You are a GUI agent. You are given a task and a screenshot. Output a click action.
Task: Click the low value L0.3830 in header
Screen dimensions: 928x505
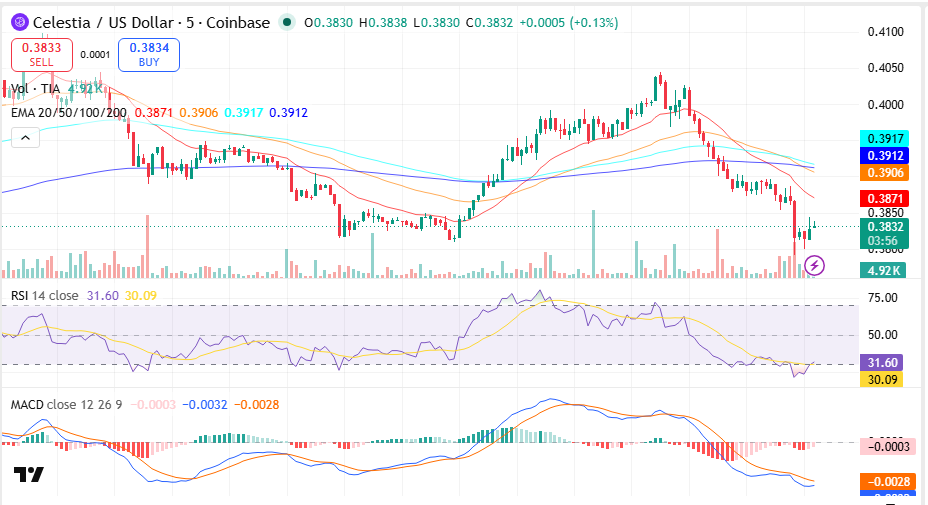coord(436,22)
